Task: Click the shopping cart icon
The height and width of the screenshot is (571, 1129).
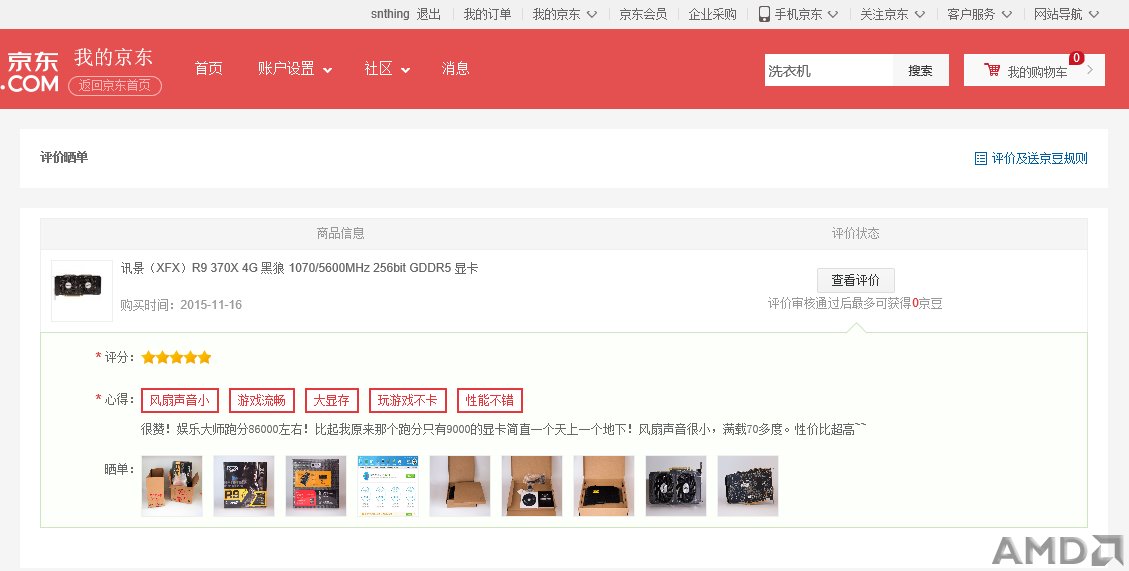Action: click(x=991, y=70)
